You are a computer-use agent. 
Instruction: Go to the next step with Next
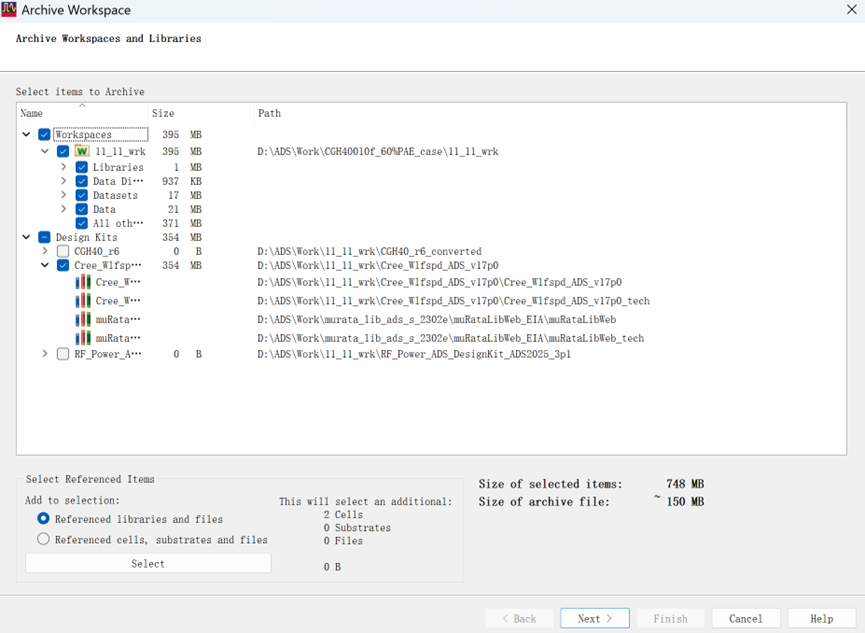tap(595, 619)
